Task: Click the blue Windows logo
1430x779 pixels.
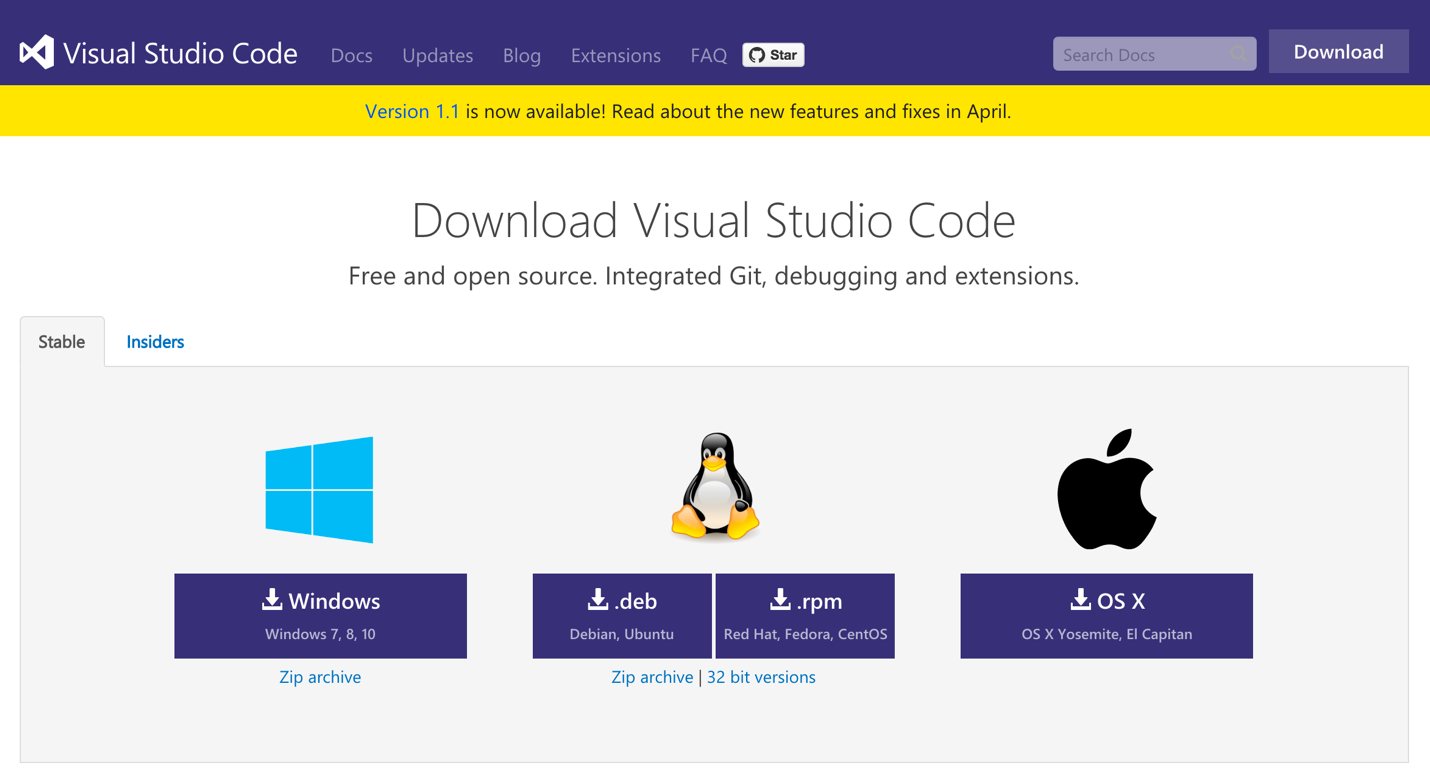Action: [x=319, y=490]
